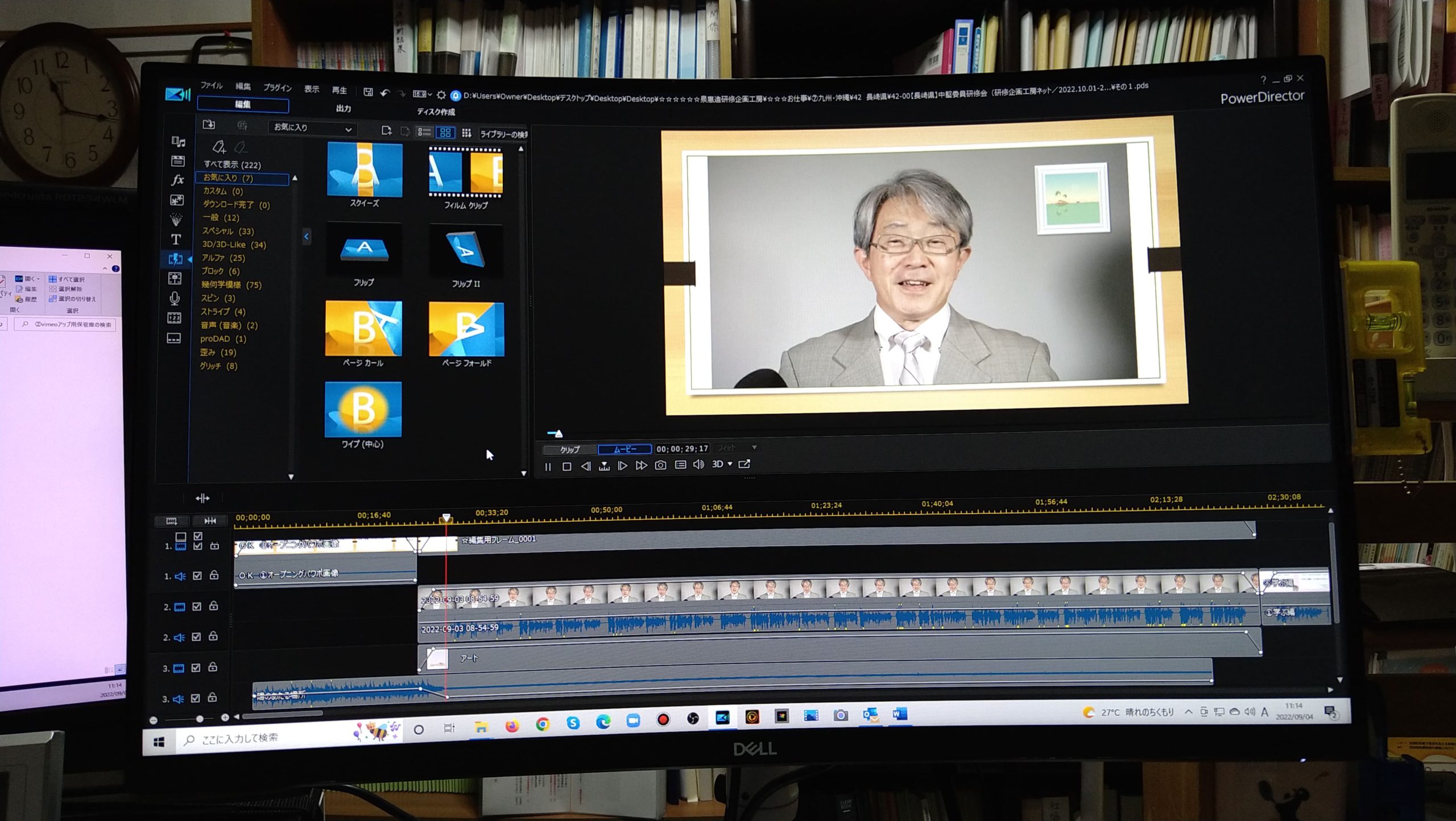Click the add new tag icon
The image size is (1456, 821).
(x=219, y=147)
